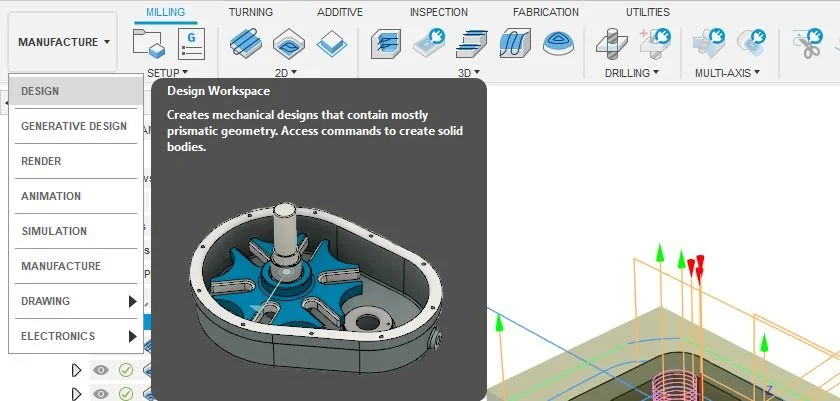The width and height of the screenshot is (840, 401).
Task: Expand the ELECTRONICS submenu arrow
Action: pyautogui.click(x=132, y=336)
